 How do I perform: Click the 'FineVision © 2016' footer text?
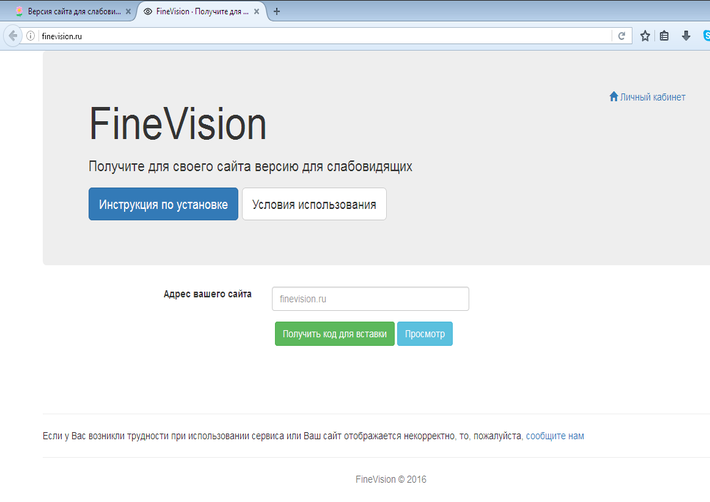391,479
